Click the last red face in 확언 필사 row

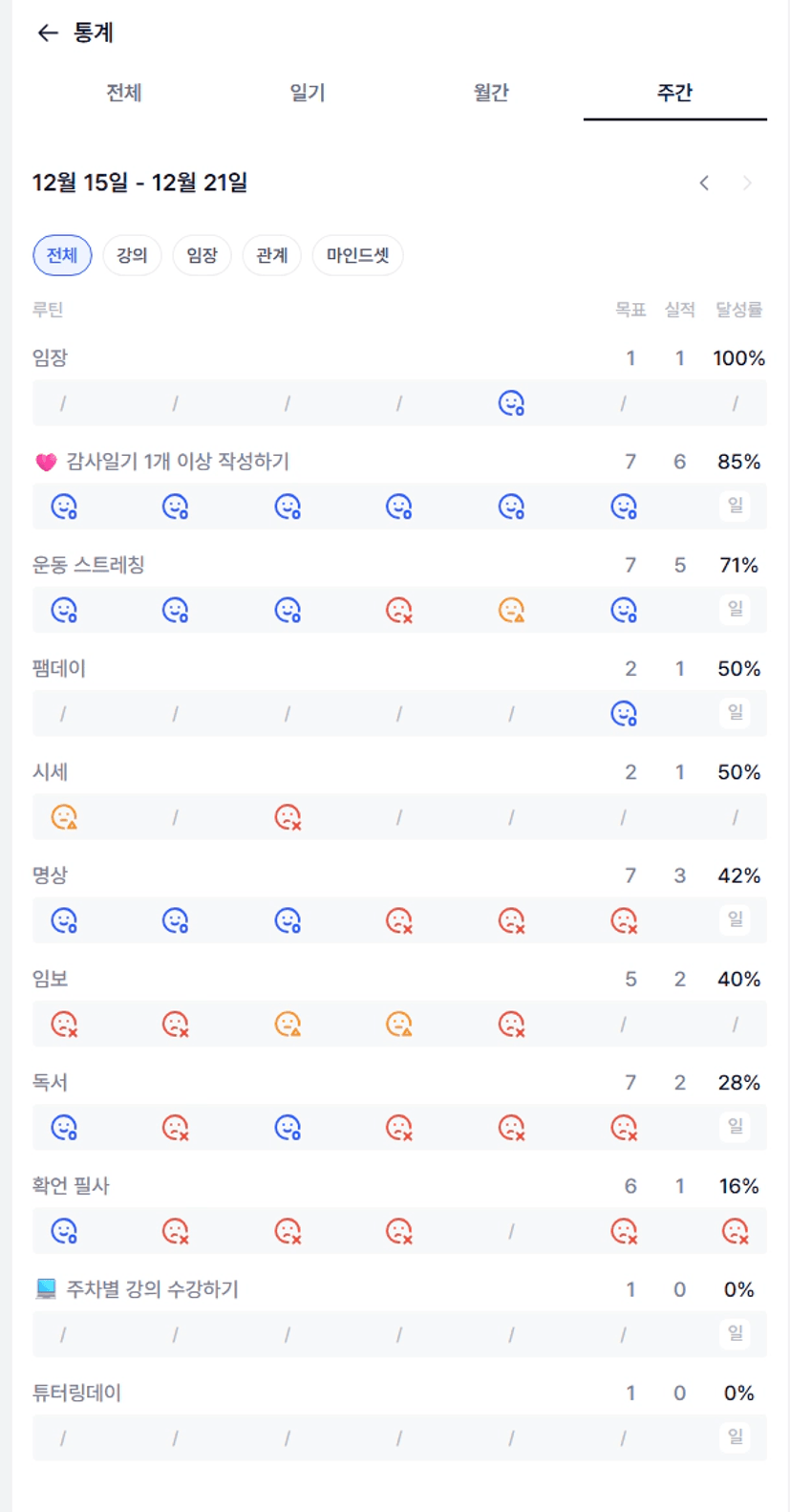[735, 1231]
